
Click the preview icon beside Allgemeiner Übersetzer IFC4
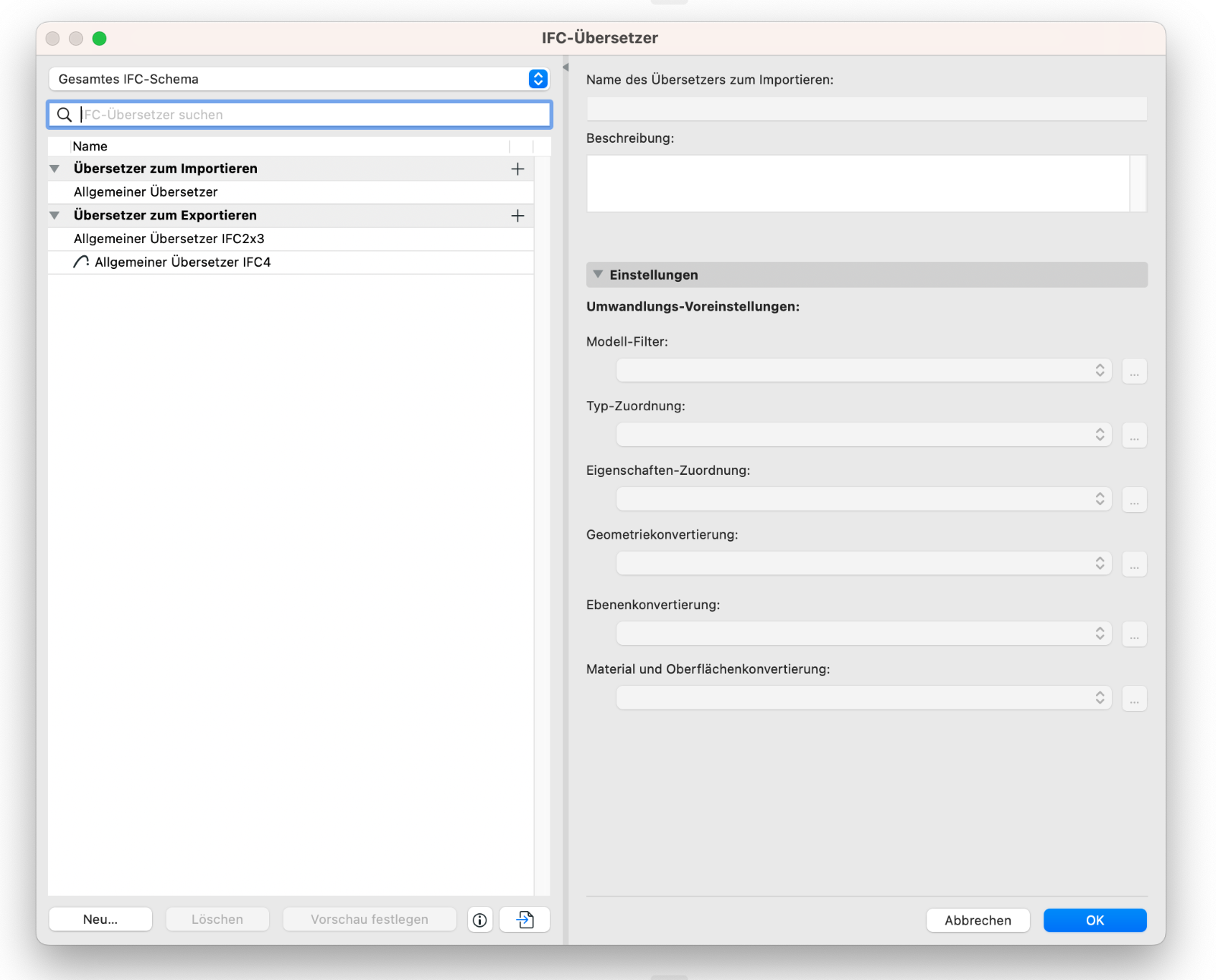(81, 262)
